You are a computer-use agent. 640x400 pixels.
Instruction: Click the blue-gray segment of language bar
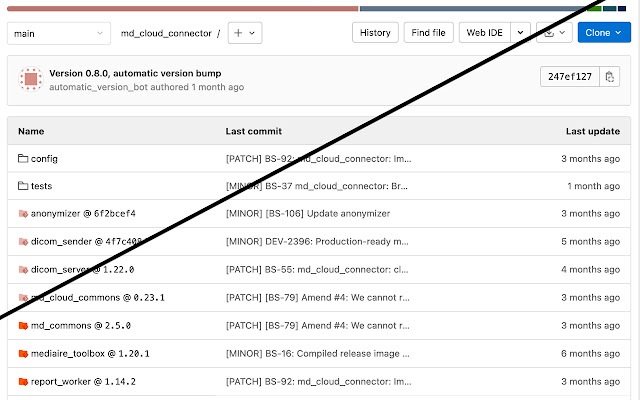click(x=473, y=9)
